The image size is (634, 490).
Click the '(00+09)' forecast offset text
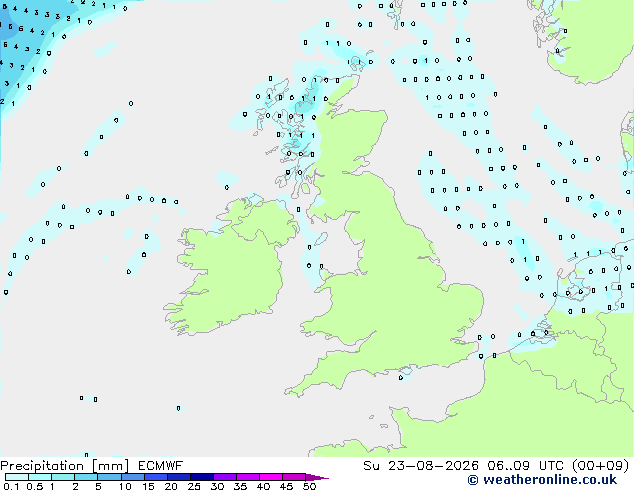point(601,466)
